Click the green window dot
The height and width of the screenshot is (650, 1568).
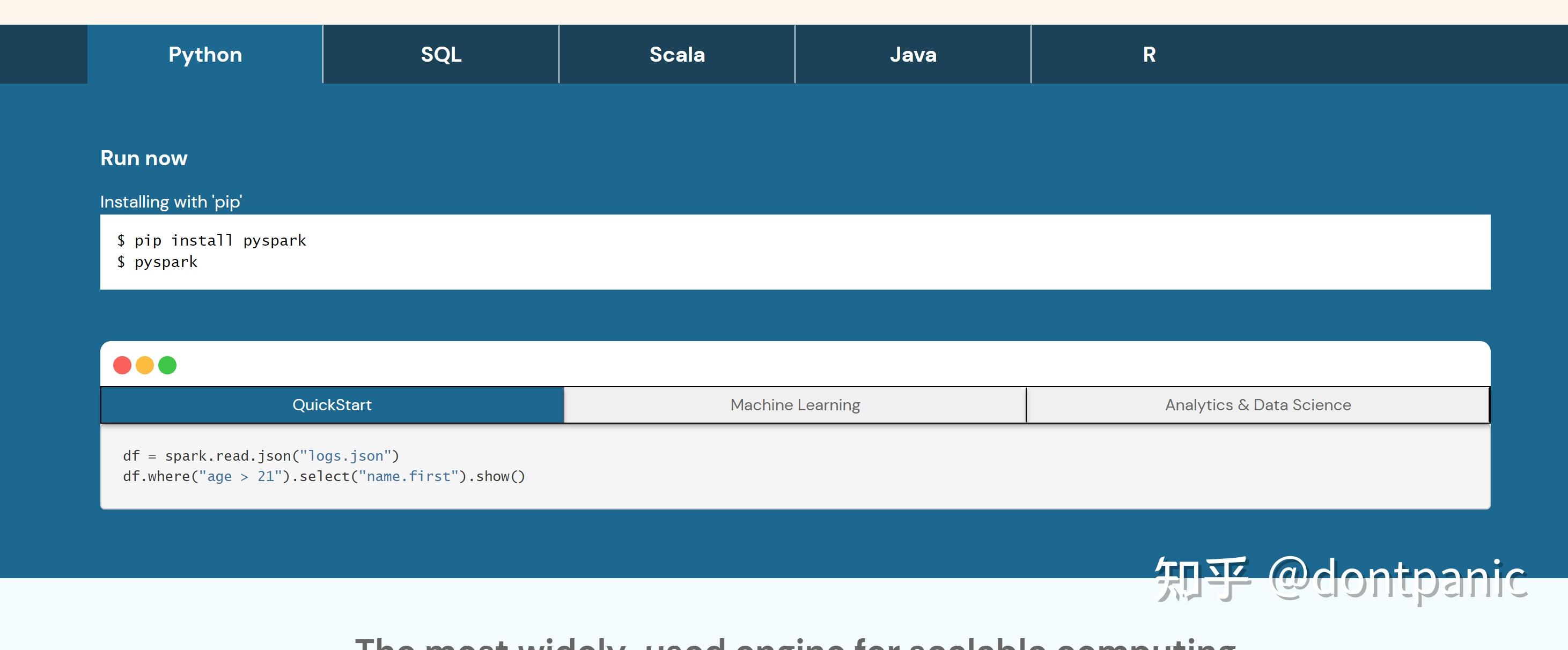click(x=167, y=365)
